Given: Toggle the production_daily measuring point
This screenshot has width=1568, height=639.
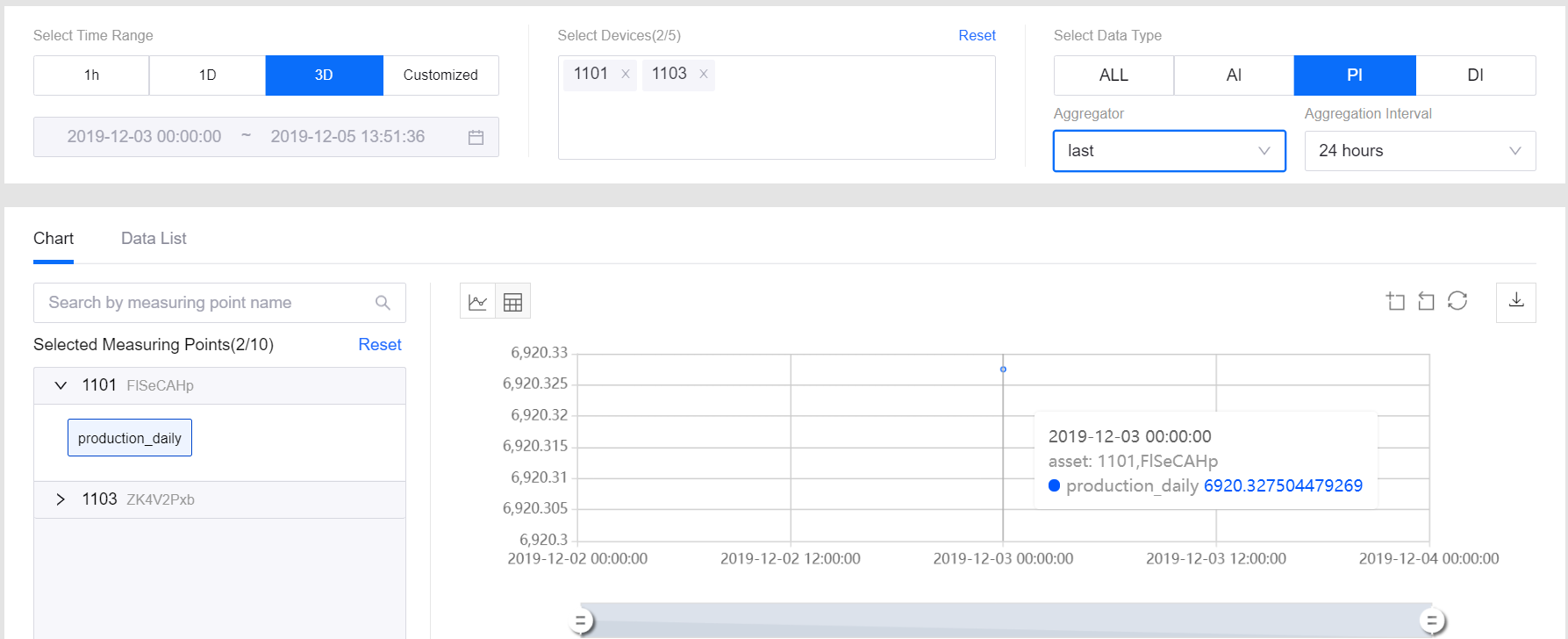Looking at the screenshot, I should tap(130, 438).
